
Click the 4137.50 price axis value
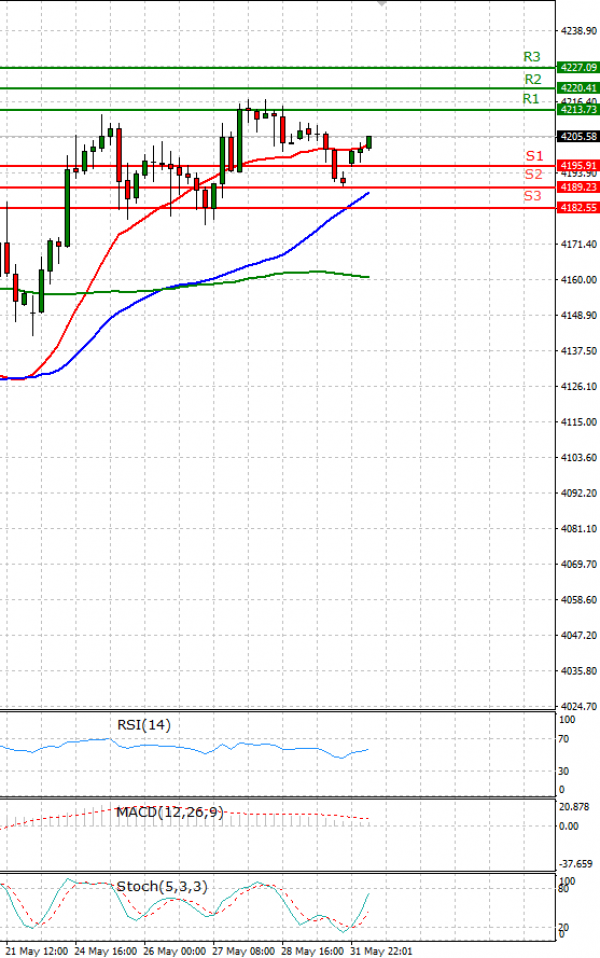(x=579, y=351)
